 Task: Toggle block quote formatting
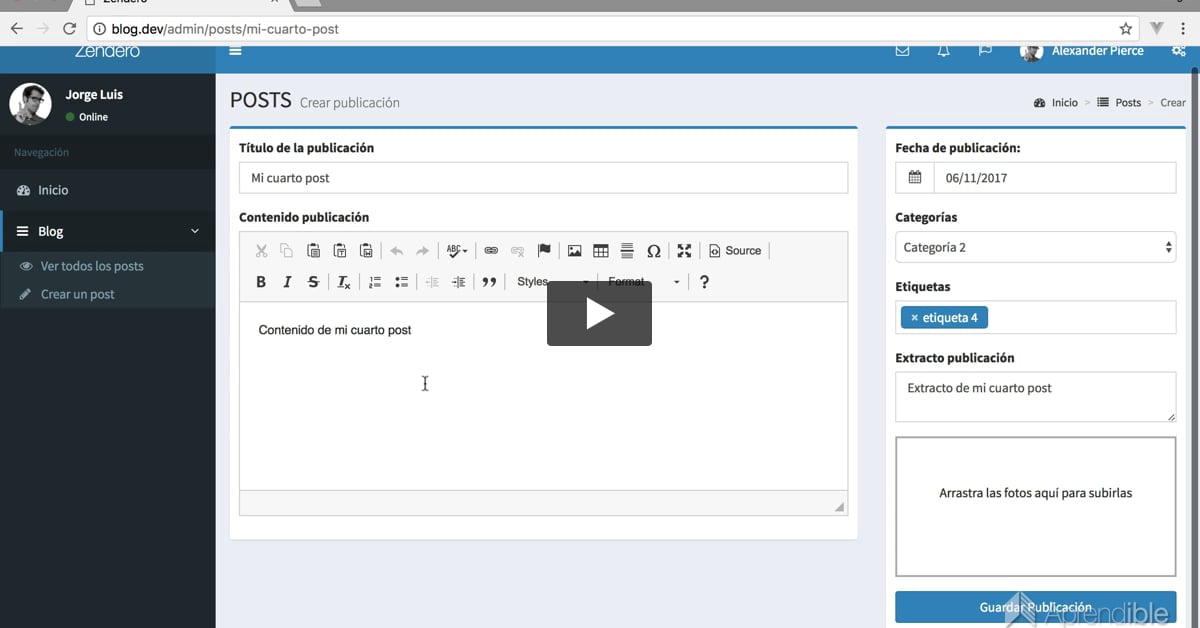point(489,282)
